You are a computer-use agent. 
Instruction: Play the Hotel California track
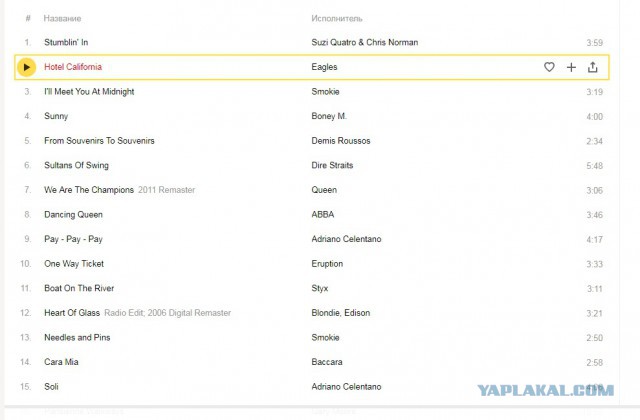pyautogui.click(x=27, y=67)
